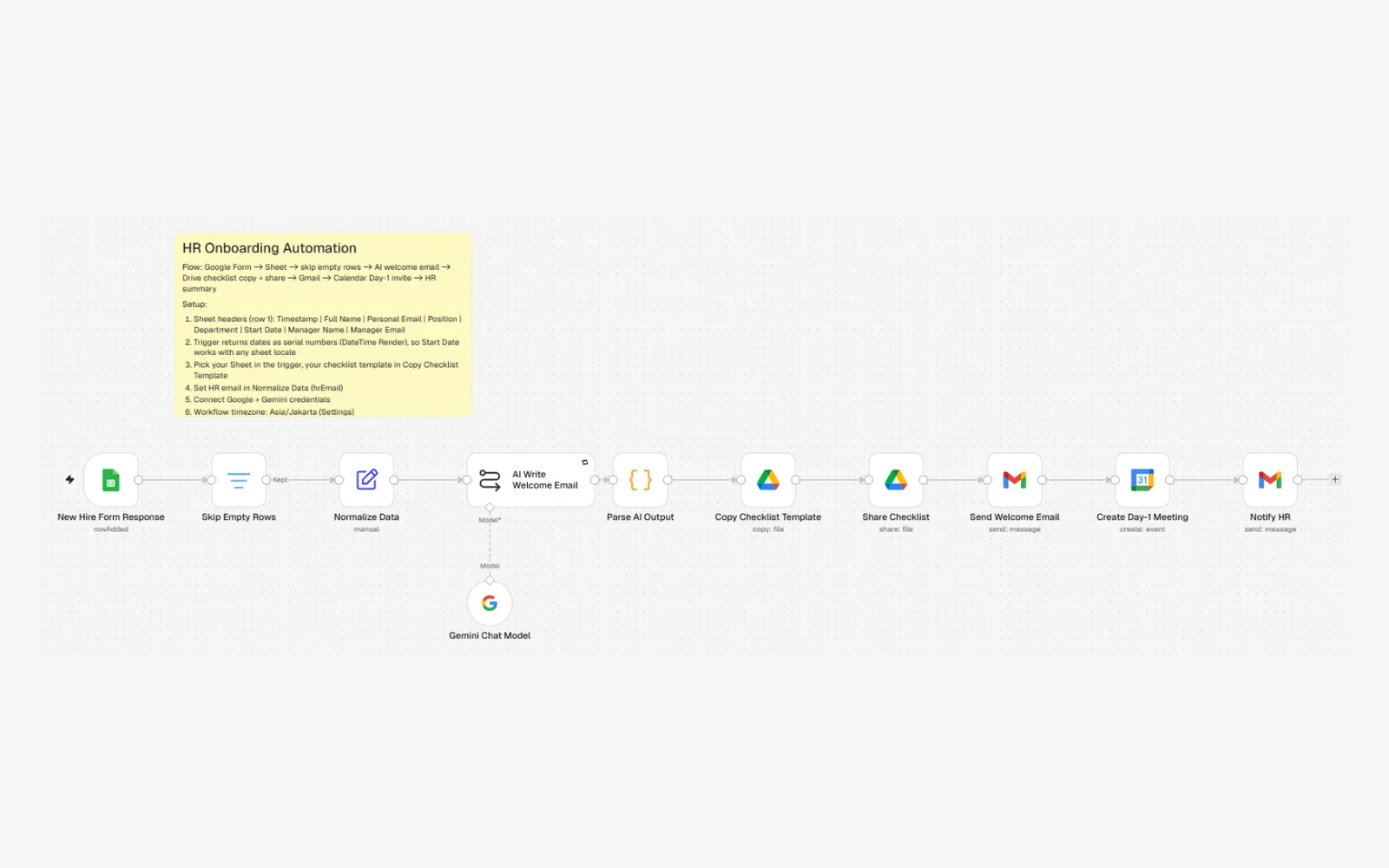Select the Parse AI Output code node

pyautogui.click(x=641, y=480)
